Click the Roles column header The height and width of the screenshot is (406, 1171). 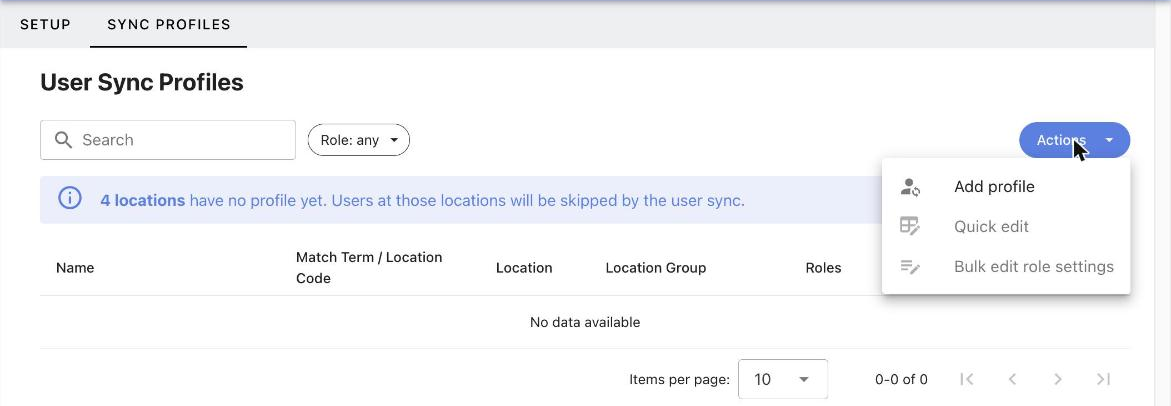[823, 268]
